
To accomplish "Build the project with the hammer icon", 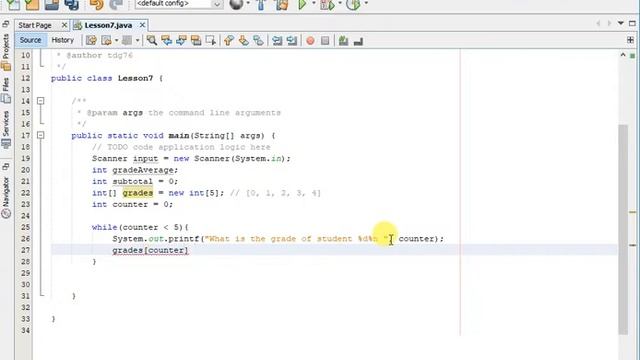I will (262, 4).
